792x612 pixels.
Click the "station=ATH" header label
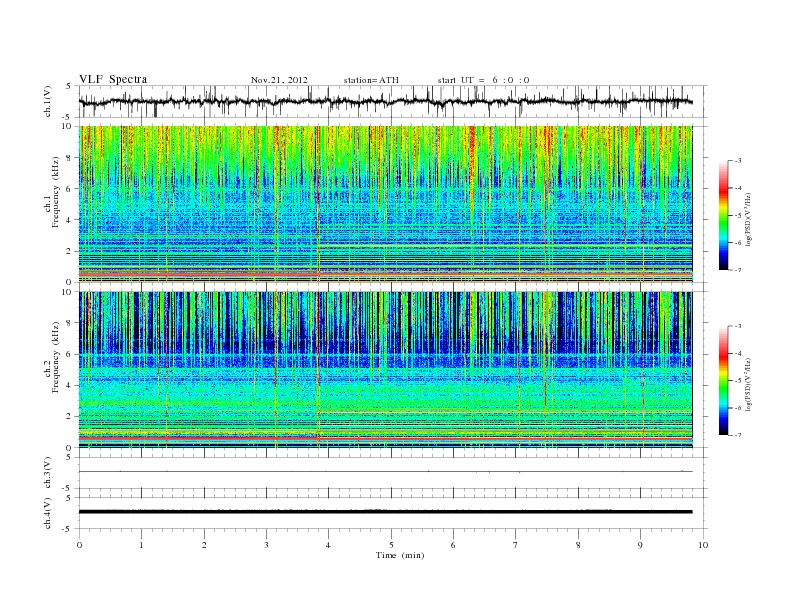pos(371,80)
